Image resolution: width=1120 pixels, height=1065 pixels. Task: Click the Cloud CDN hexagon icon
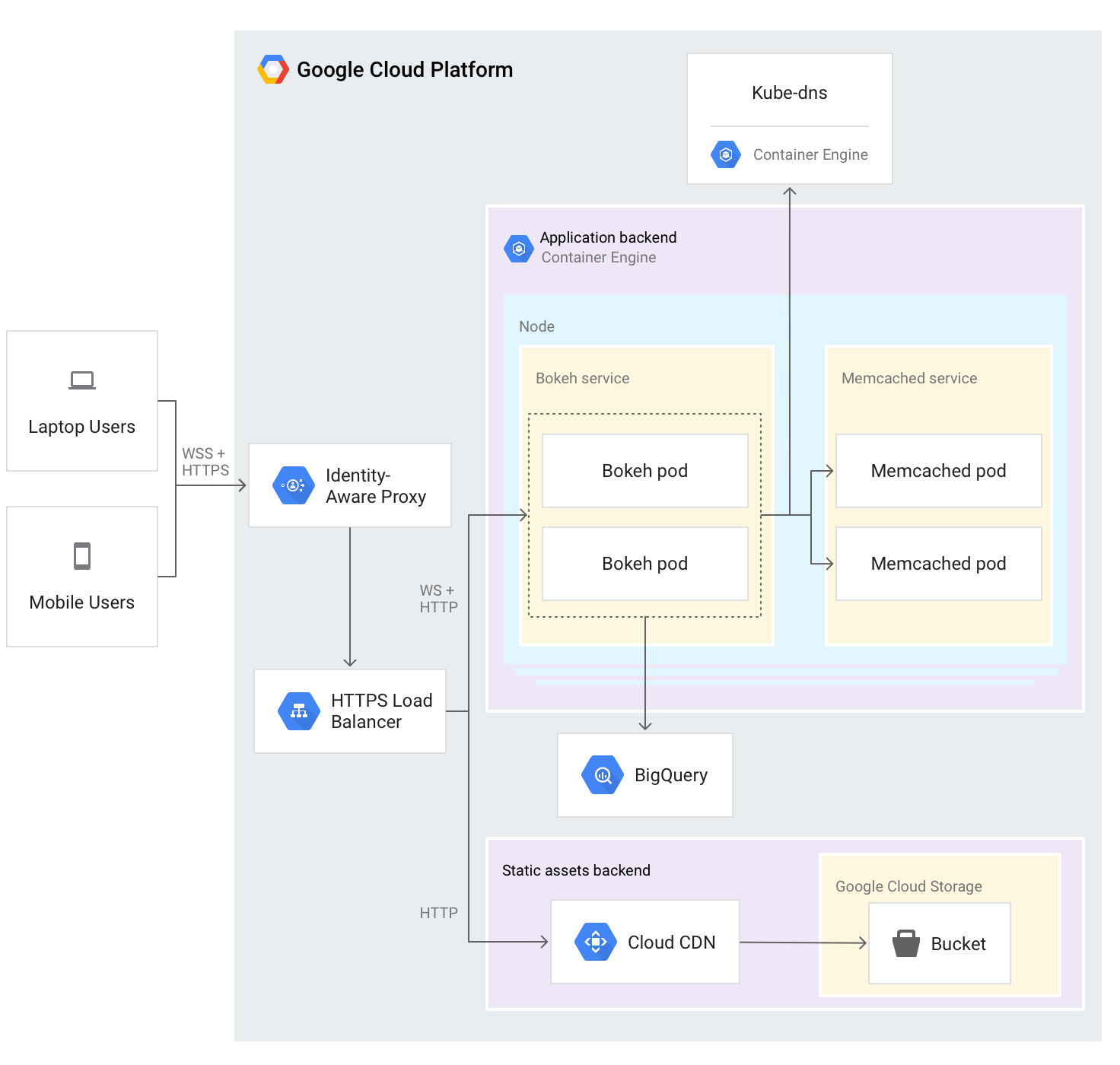[x=597, y=941]
